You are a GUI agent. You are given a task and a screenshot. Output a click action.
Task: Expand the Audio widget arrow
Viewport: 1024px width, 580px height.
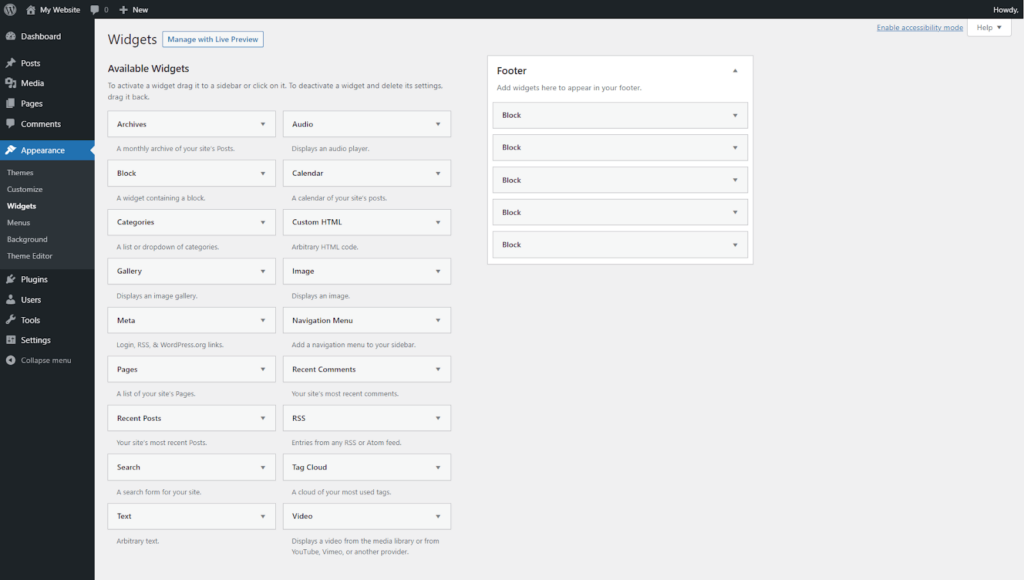point(438,124)
